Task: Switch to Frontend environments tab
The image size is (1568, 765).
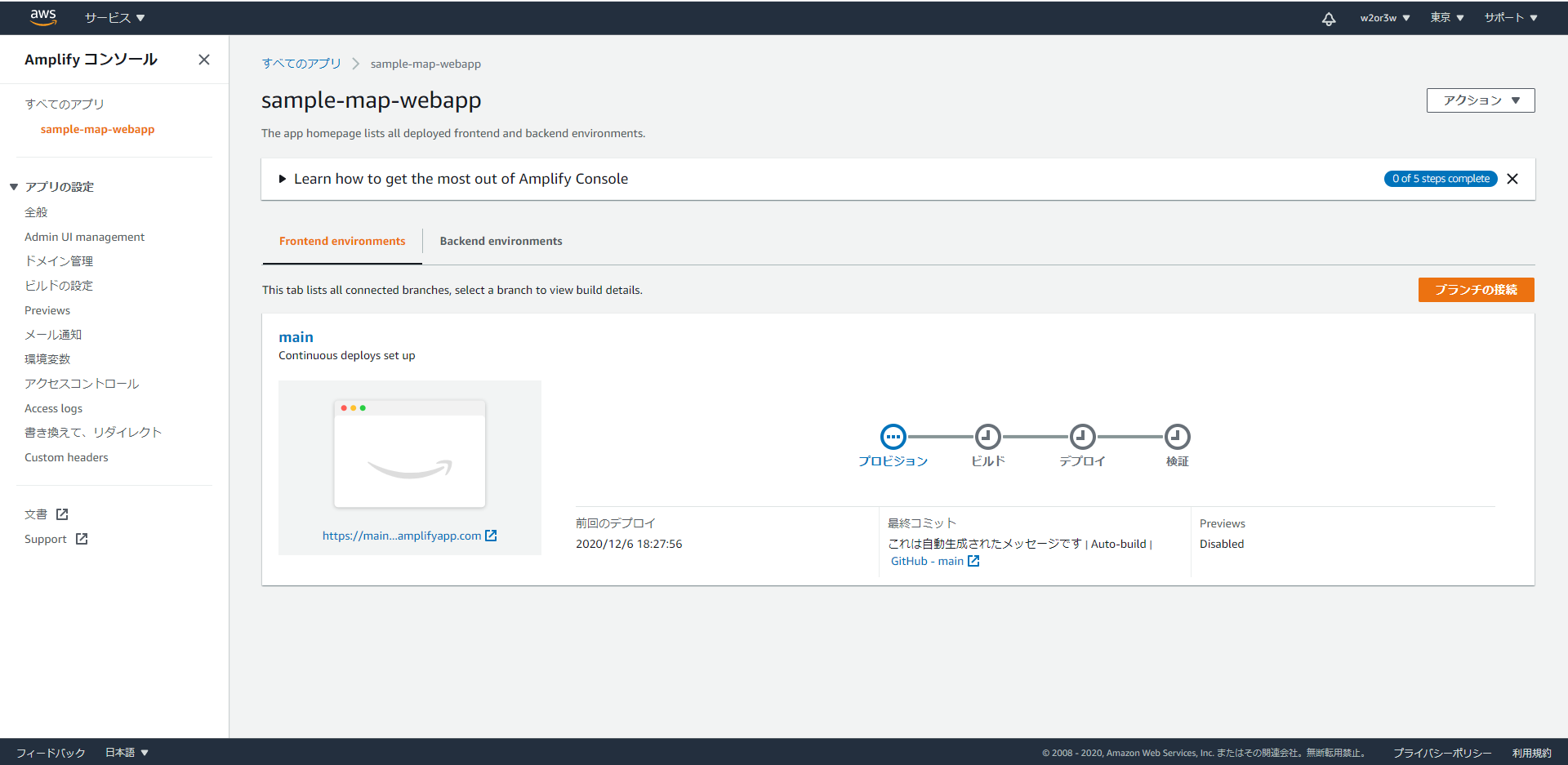Action: point(342,241)
